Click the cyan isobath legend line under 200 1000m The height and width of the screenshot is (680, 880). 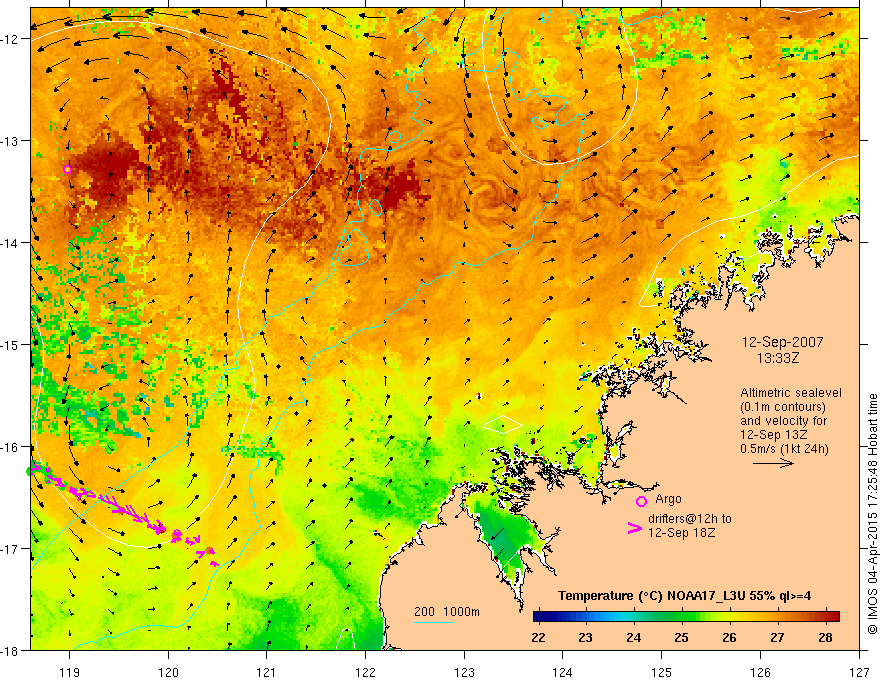pos(434,622)
